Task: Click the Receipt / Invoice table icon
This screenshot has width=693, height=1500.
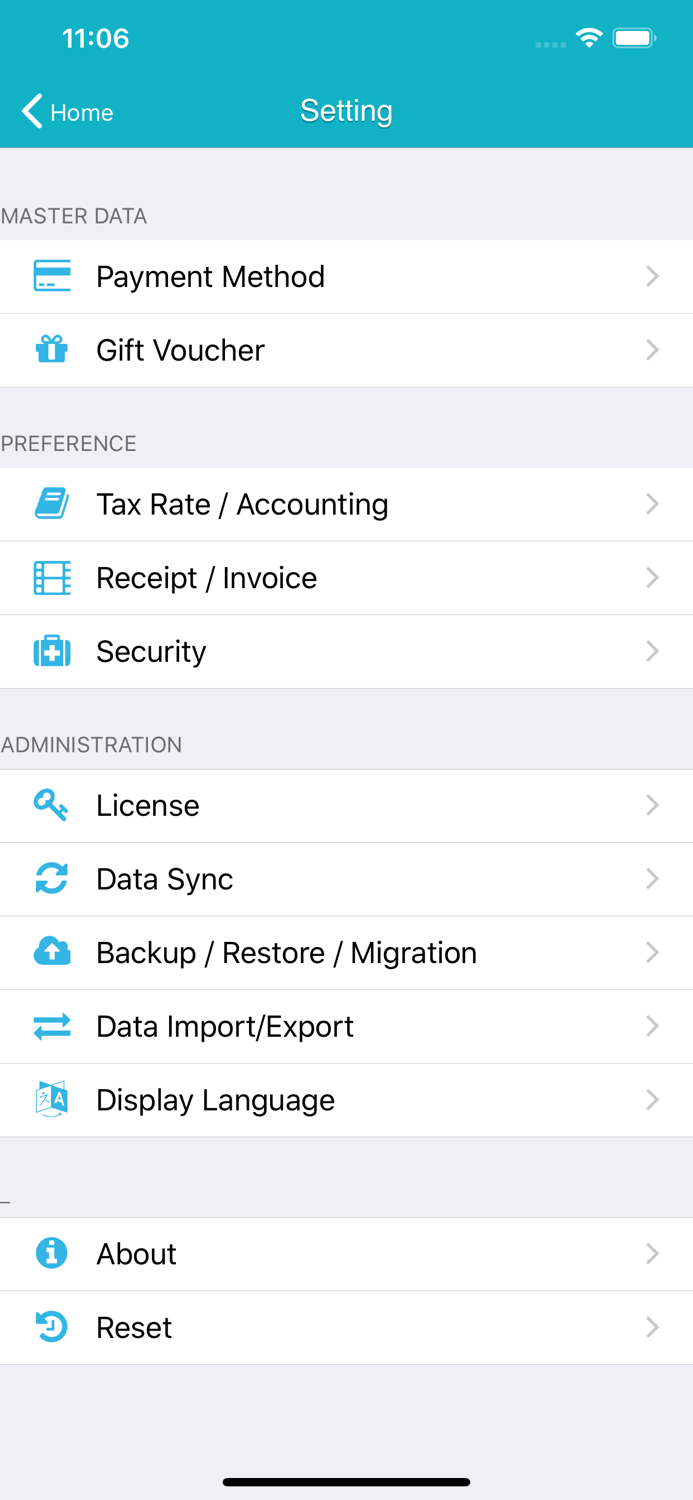Action: [x=51, y=578]
